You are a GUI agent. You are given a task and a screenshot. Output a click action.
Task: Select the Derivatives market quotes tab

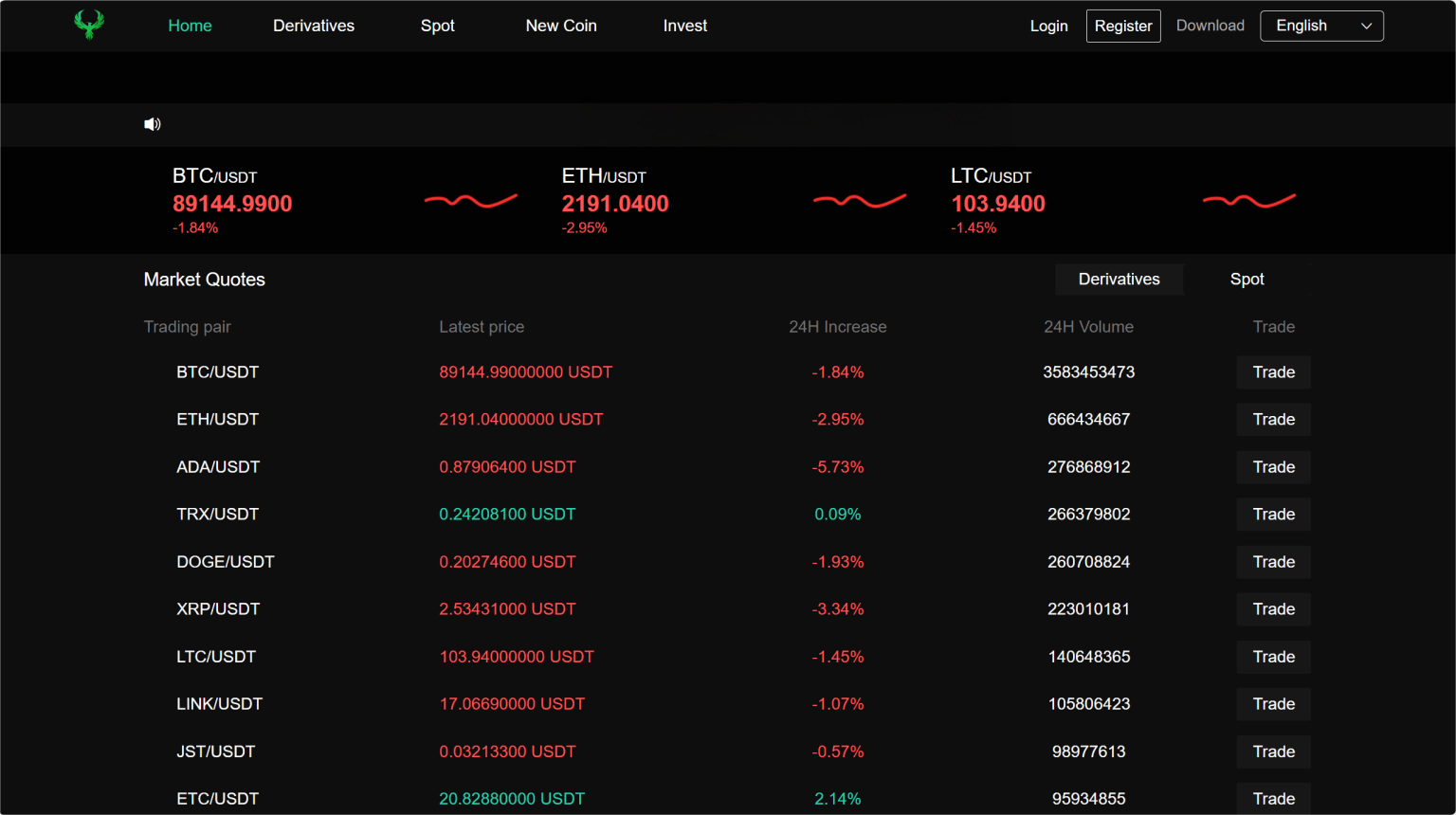(1119, 280)
